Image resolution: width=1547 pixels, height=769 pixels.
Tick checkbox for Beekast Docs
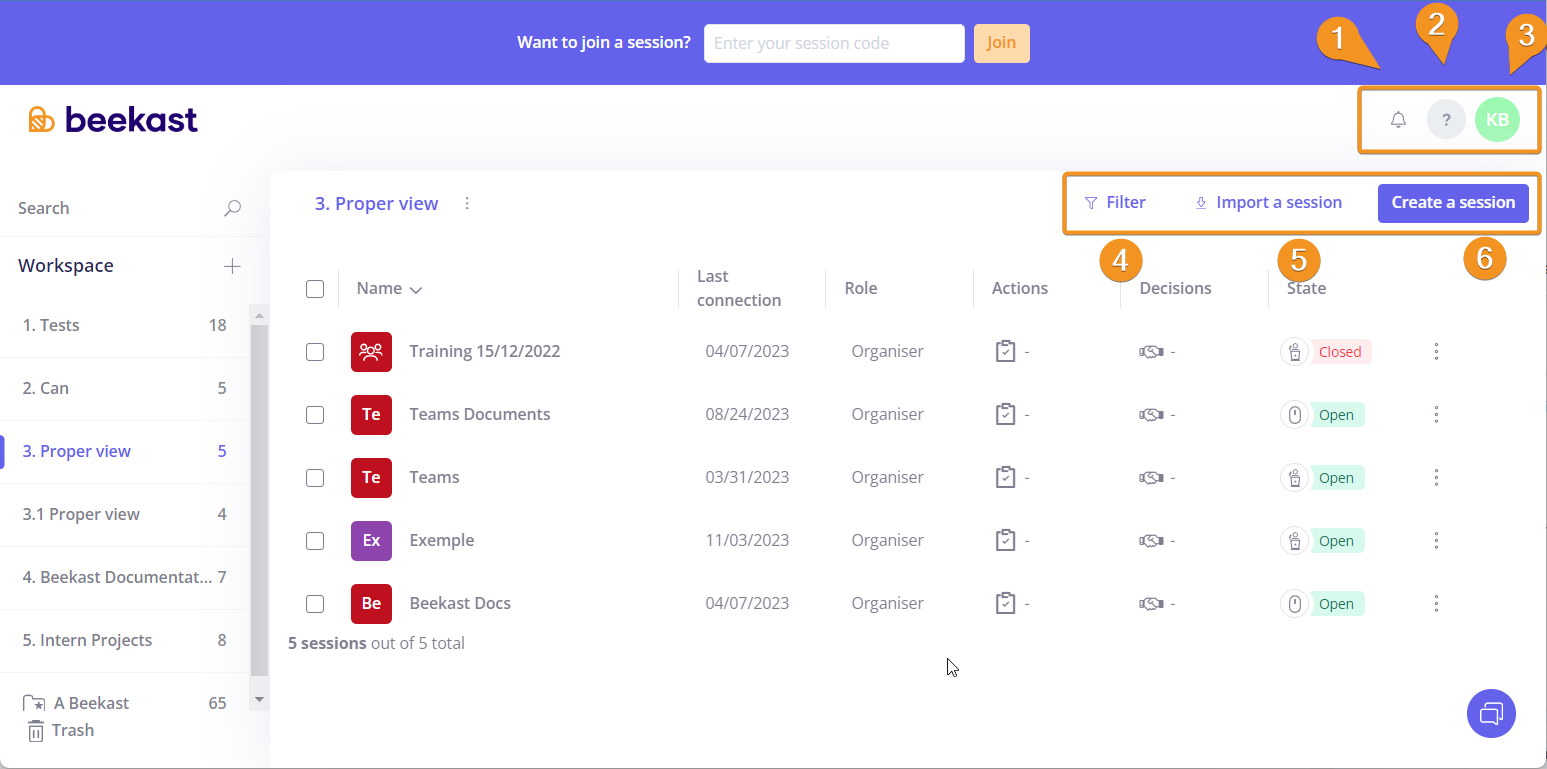click(315, 604)
